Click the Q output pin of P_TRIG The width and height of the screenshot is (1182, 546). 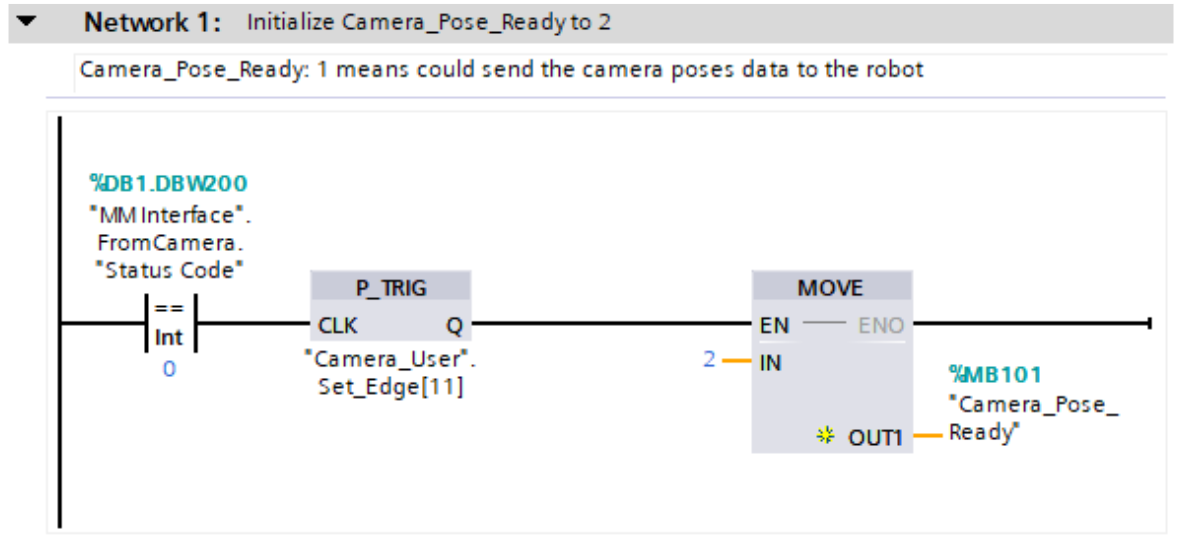453,325
